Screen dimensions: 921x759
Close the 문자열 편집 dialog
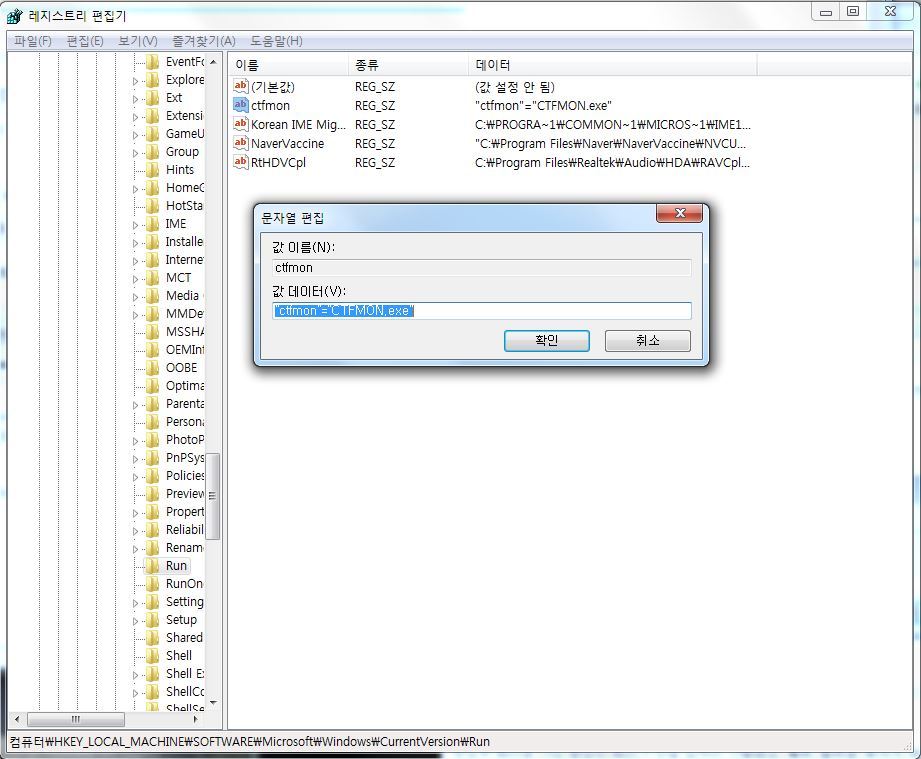pos(681,214)
